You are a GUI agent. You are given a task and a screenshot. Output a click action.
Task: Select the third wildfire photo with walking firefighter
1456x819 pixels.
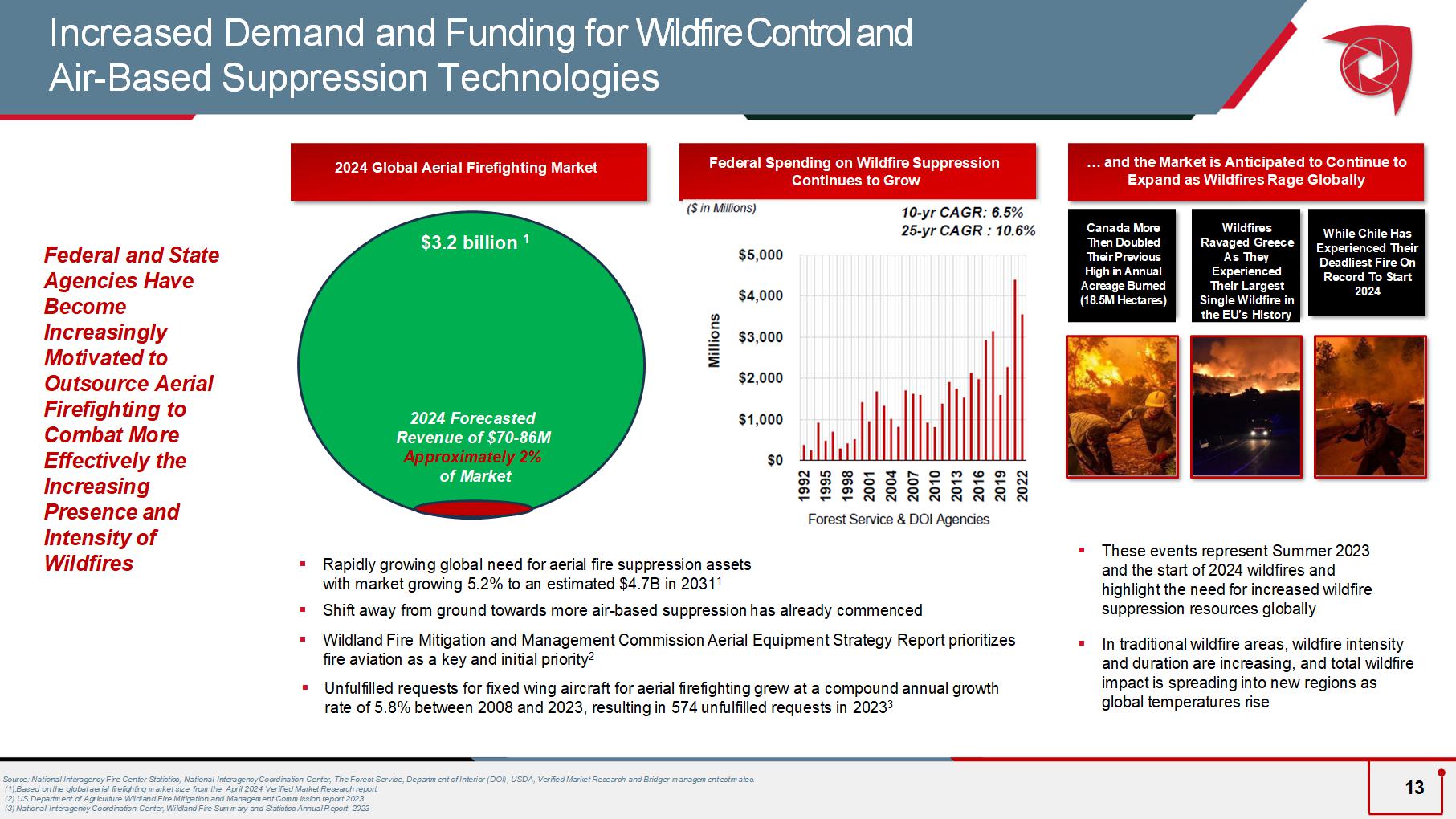coord(1370,406)
